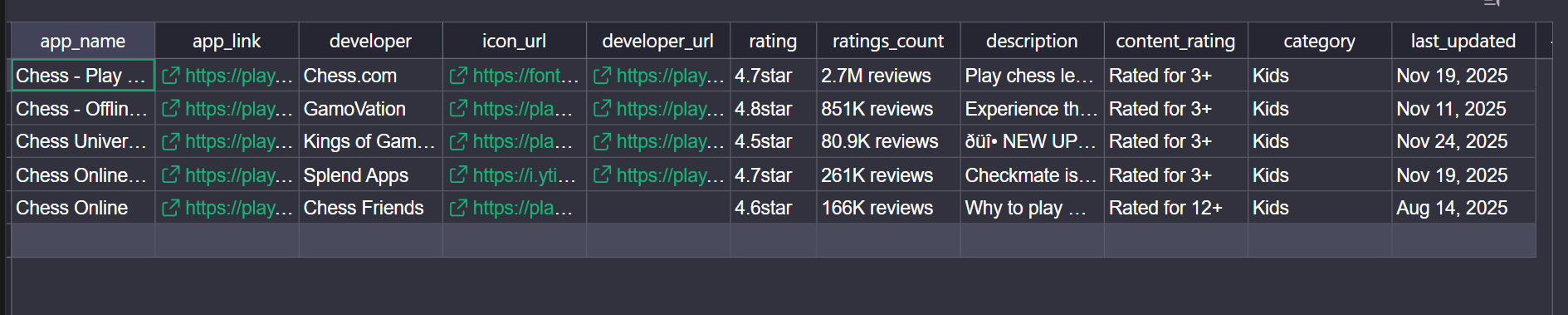Select the 'Splend Apps' developer cell
The height and width of the screenshot is (315, 1568).
click(370, 175)
